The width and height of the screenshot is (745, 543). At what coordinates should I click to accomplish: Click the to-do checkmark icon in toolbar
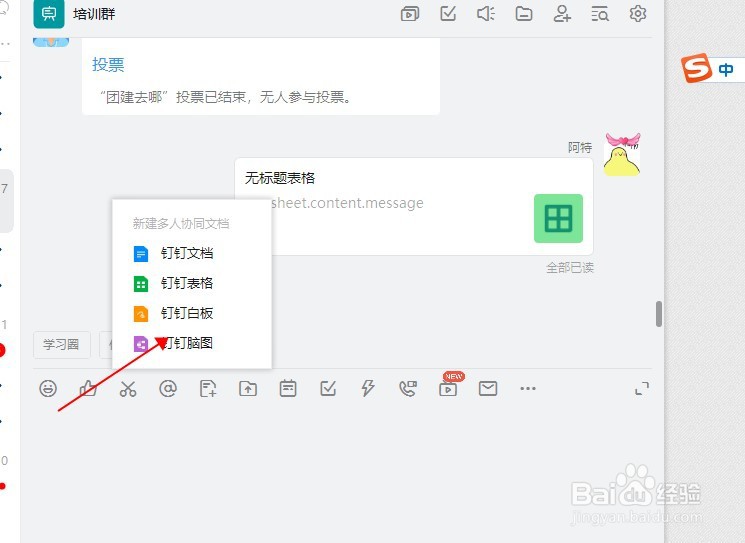click(x=328, y=389)
